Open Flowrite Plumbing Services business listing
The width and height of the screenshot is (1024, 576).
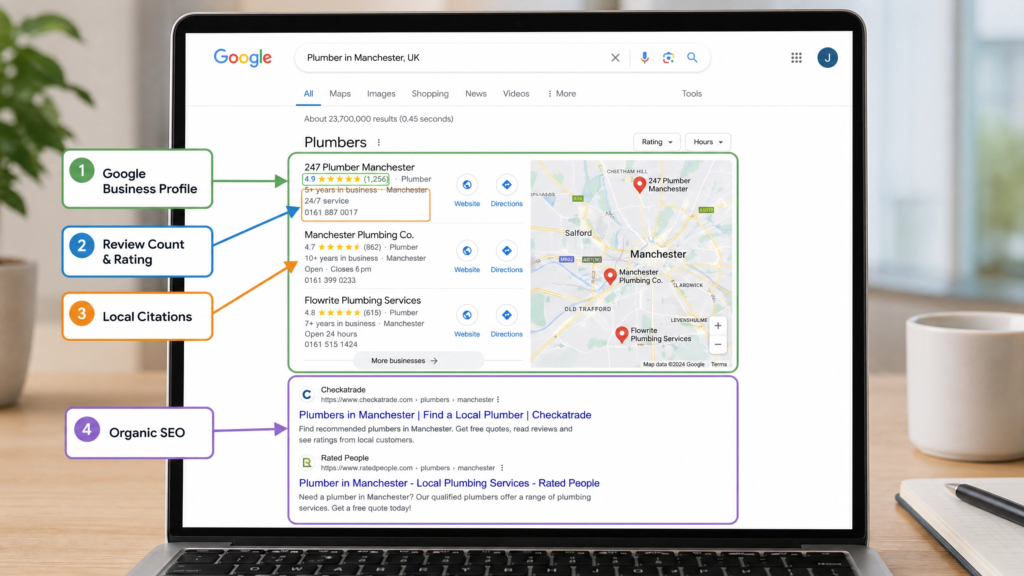coord(362,300)
